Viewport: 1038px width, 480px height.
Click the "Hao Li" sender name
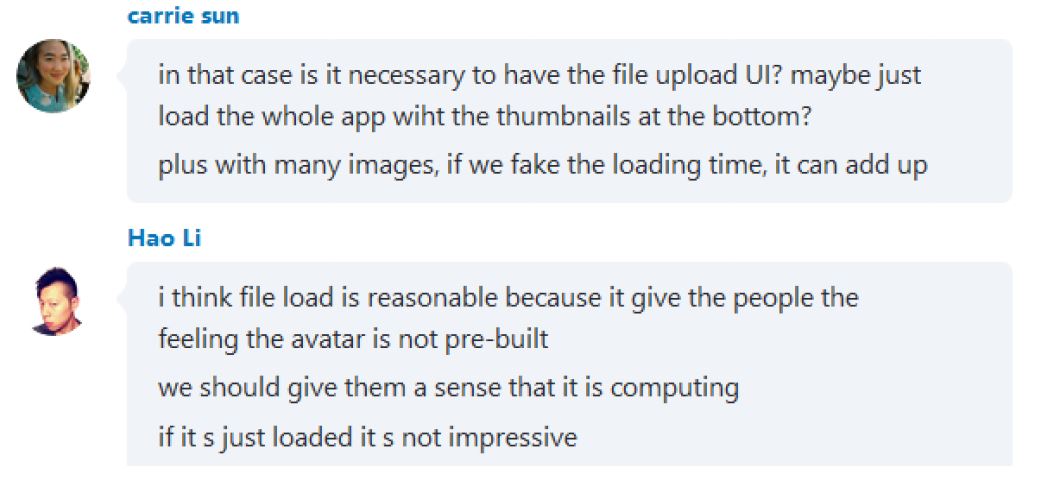pyautogui.click(x=164, y=238)
